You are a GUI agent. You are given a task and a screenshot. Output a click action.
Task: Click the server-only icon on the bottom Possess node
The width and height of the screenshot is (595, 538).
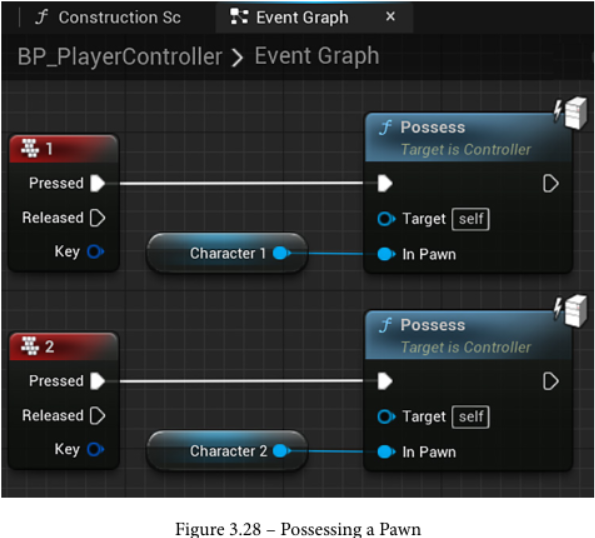(571, 310)
